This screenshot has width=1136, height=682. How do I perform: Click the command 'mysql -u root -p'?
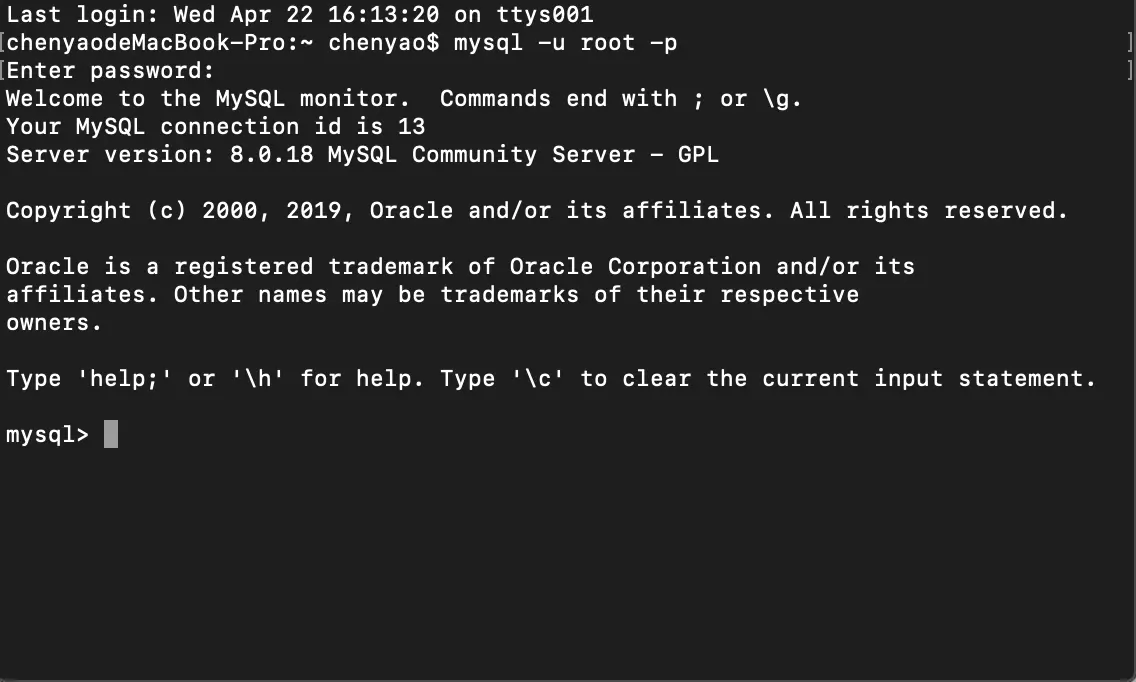click(x=566, y=43)
